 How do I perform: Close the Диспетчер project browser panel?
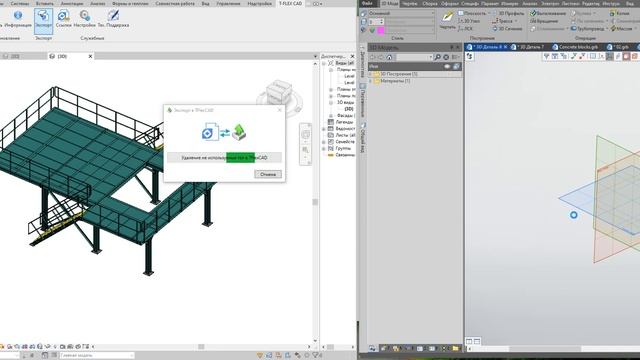coord(352,56)
